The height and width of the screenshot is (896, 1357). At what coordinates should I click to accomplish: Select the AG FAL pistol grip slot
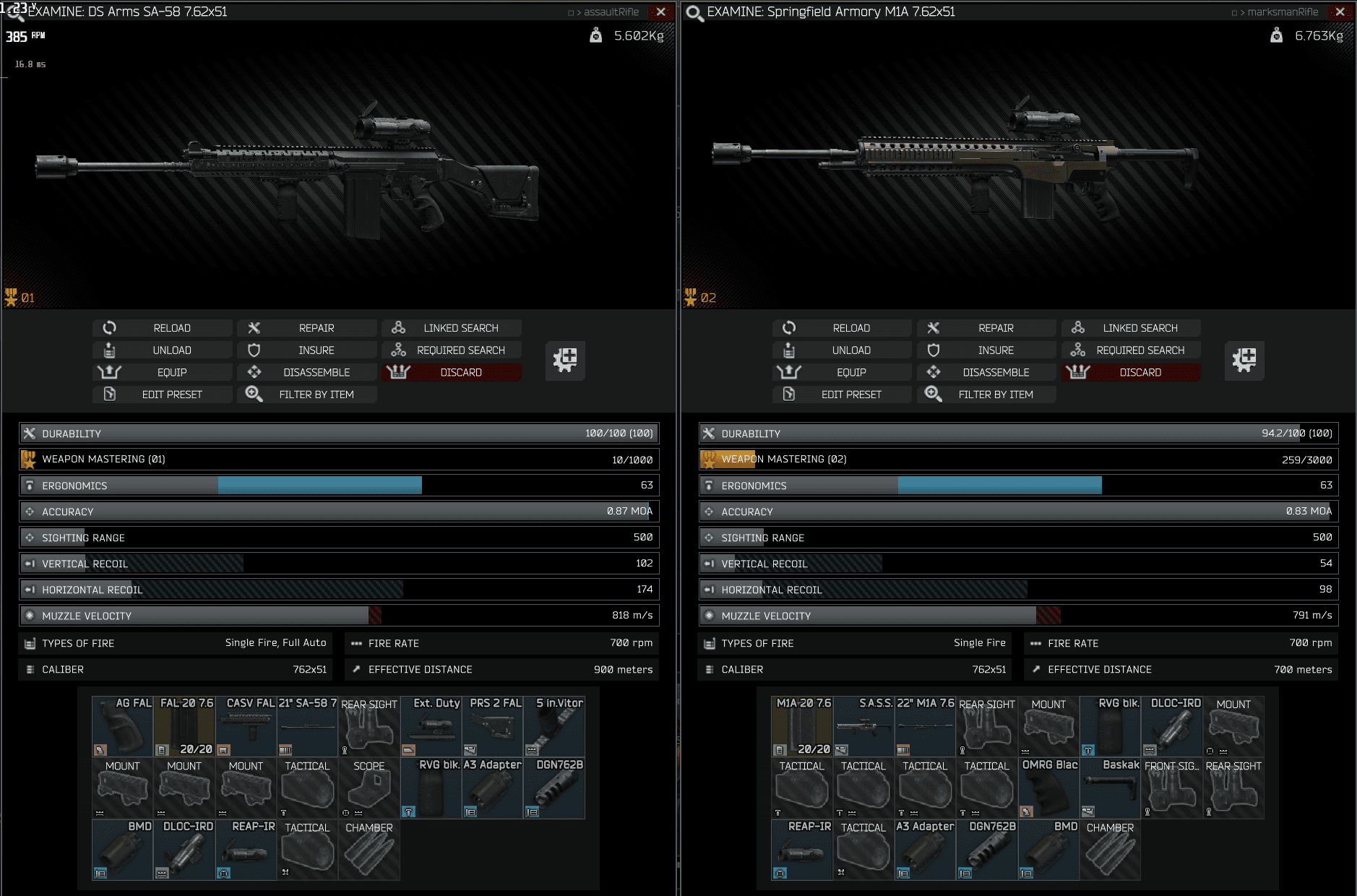coord(123,726)
